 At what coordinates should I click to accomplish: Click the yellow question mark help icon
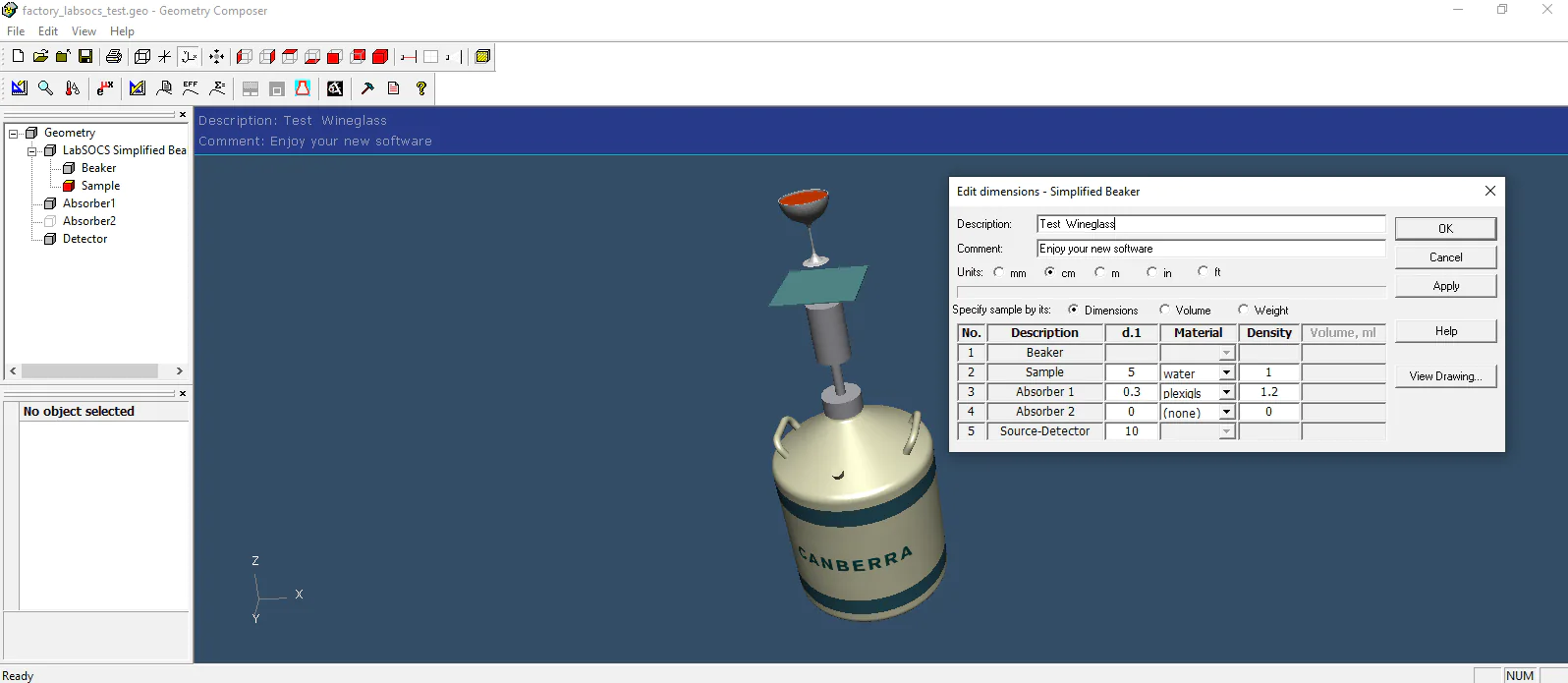(x=421, y=88)
